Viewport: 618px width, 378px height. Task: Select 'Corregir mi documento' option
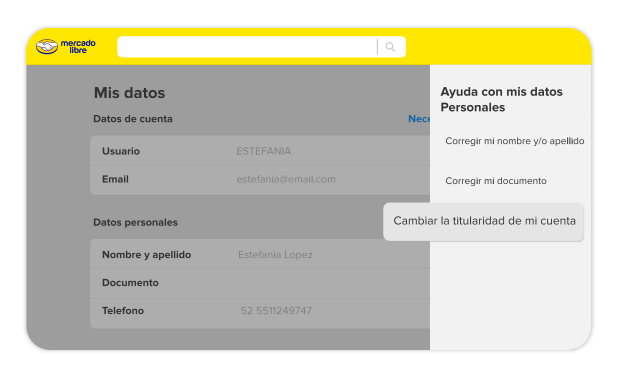click(496, 181)
